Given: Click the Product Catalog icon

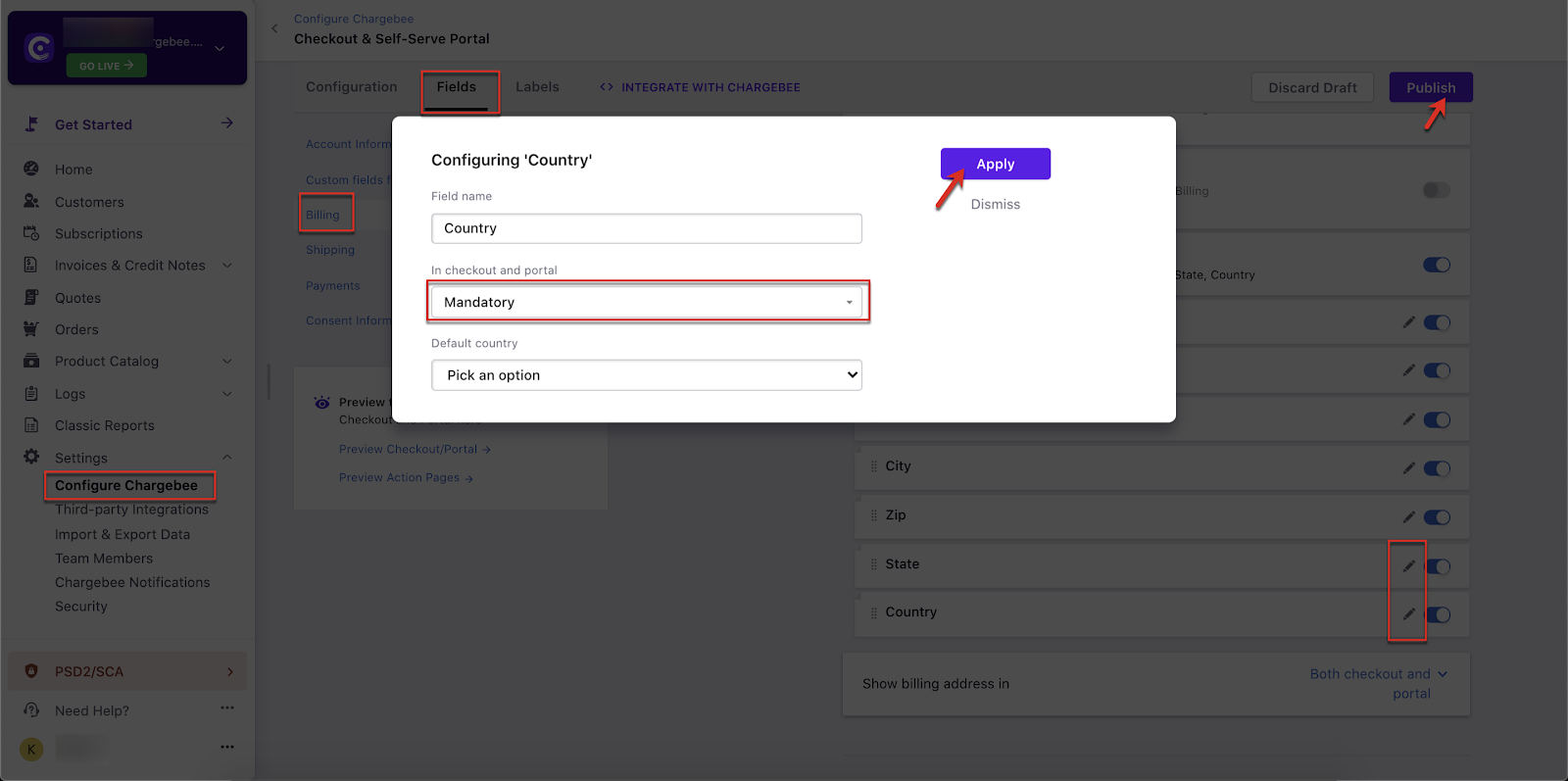Looking at the screenshot, I should [x=31, y=361].
